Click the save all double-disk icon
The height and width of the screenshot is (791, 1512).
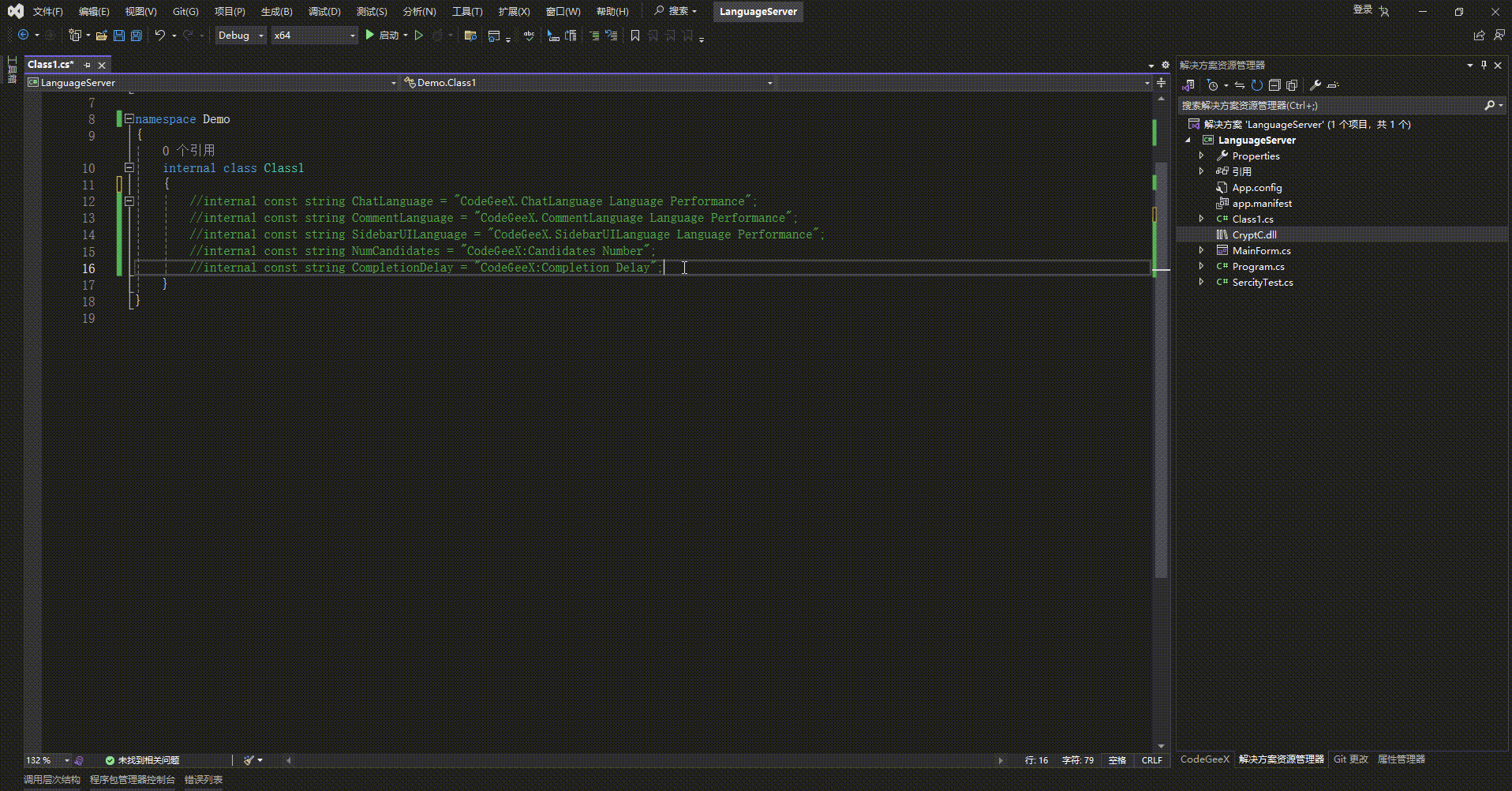pyautogui.click(x=137, y=35)
